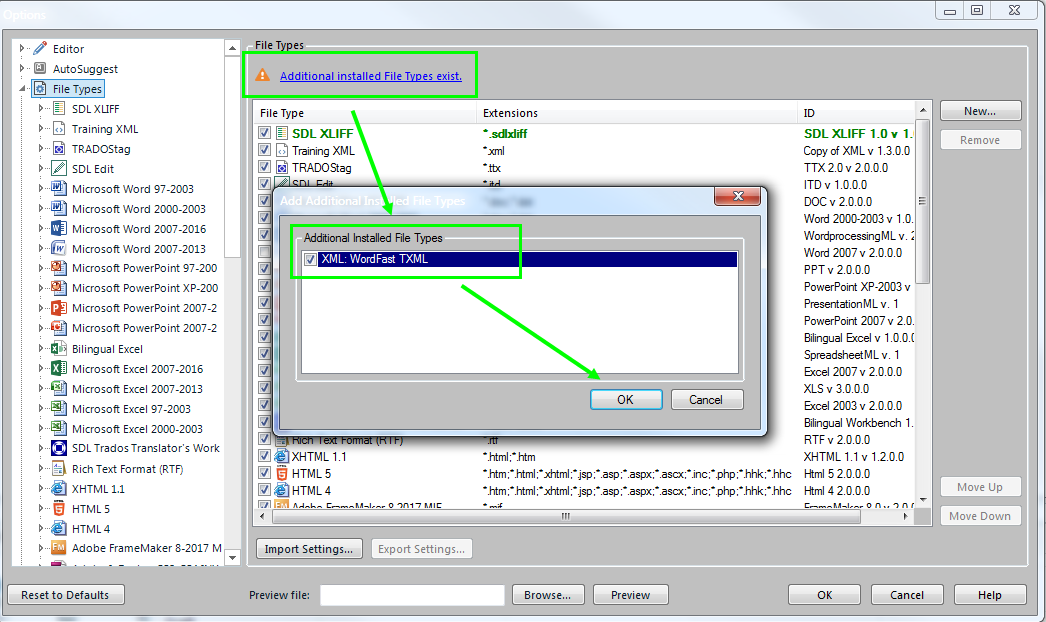Sort by the Extensions column header
Viewport: 1046px width, 622px height.
click(637, 113)
